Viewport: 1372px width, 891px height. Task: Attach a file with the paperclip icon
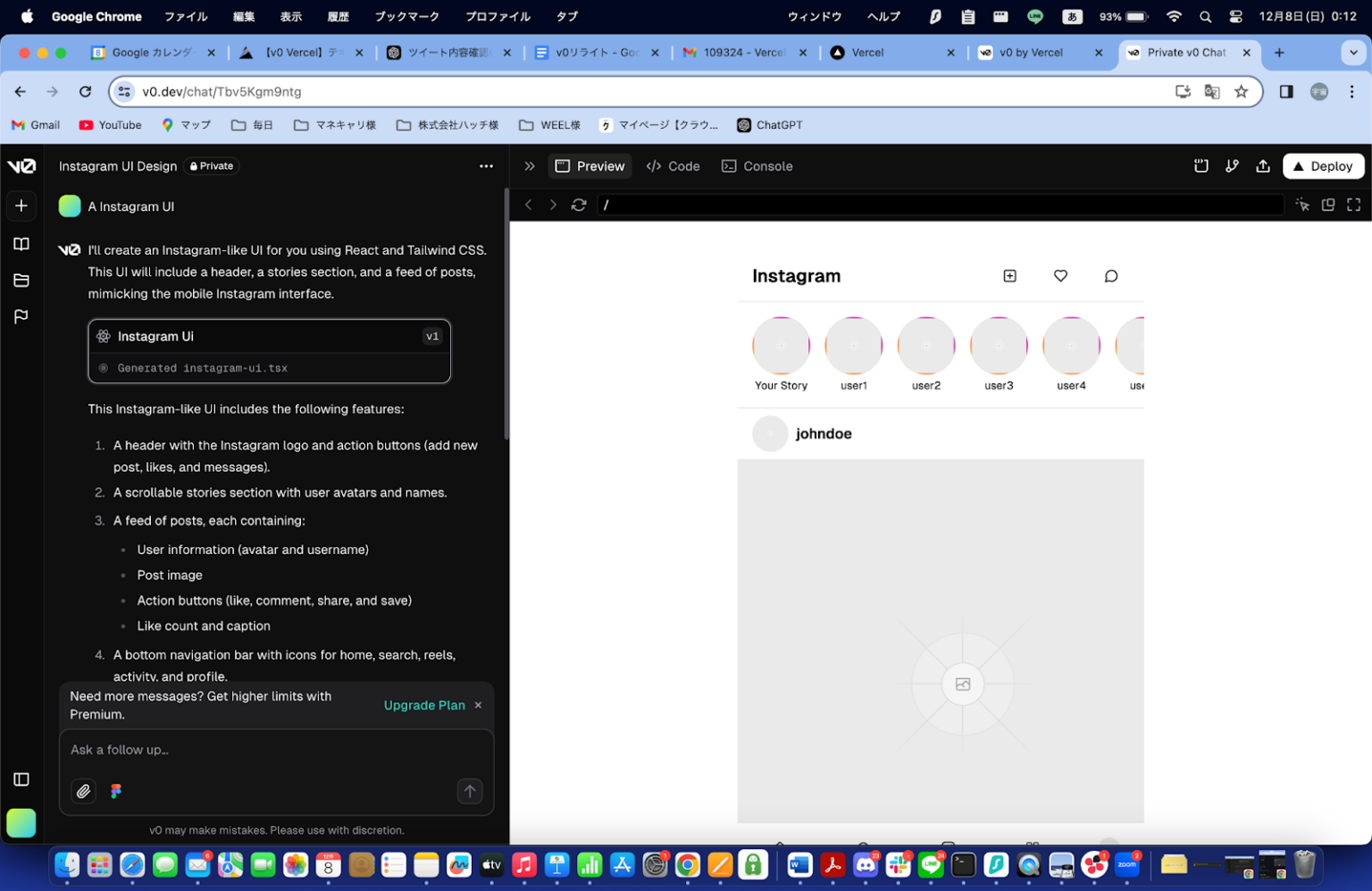(83, 791)
